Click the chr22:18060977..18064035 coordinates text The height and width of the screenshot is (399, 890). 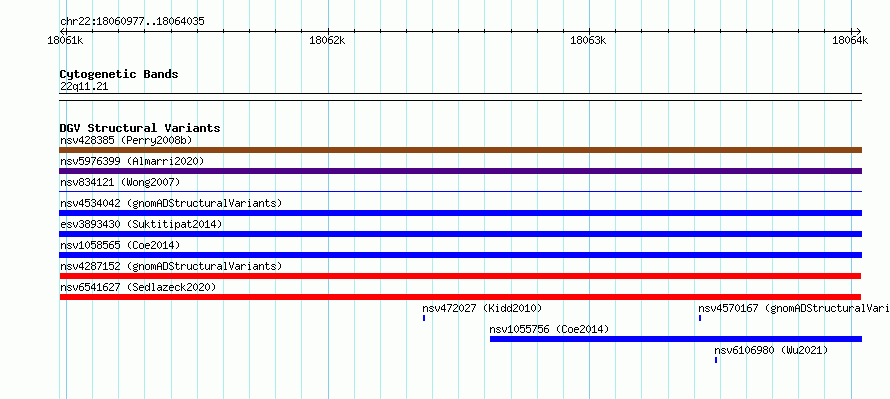tap(132, 22)
